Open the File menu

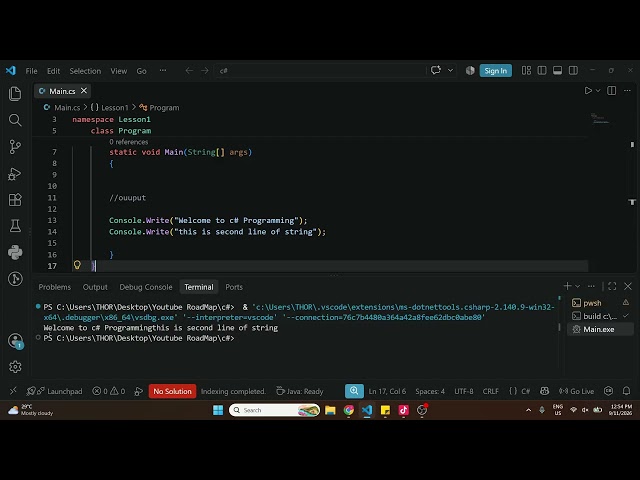pos(31,71)
